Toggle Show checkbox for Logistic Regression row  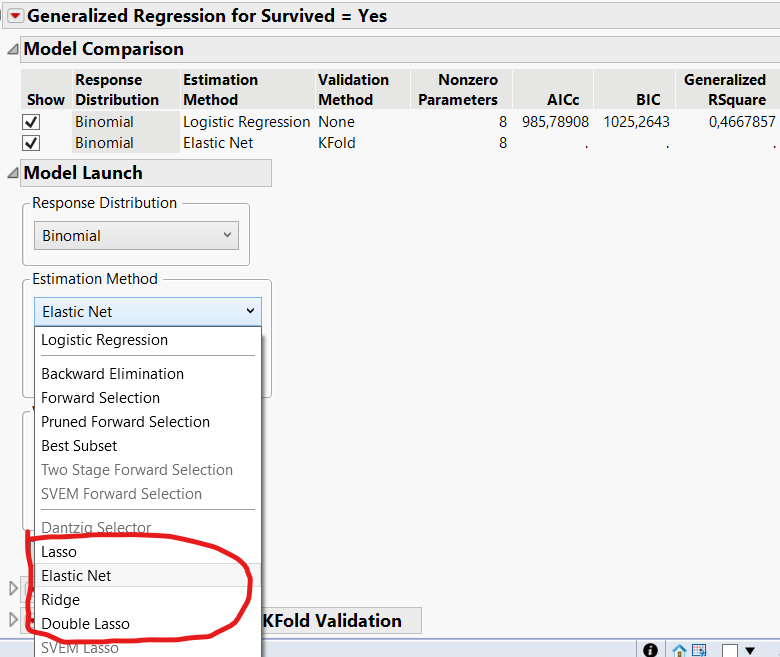pyautogui.click(x=32, y=122)
